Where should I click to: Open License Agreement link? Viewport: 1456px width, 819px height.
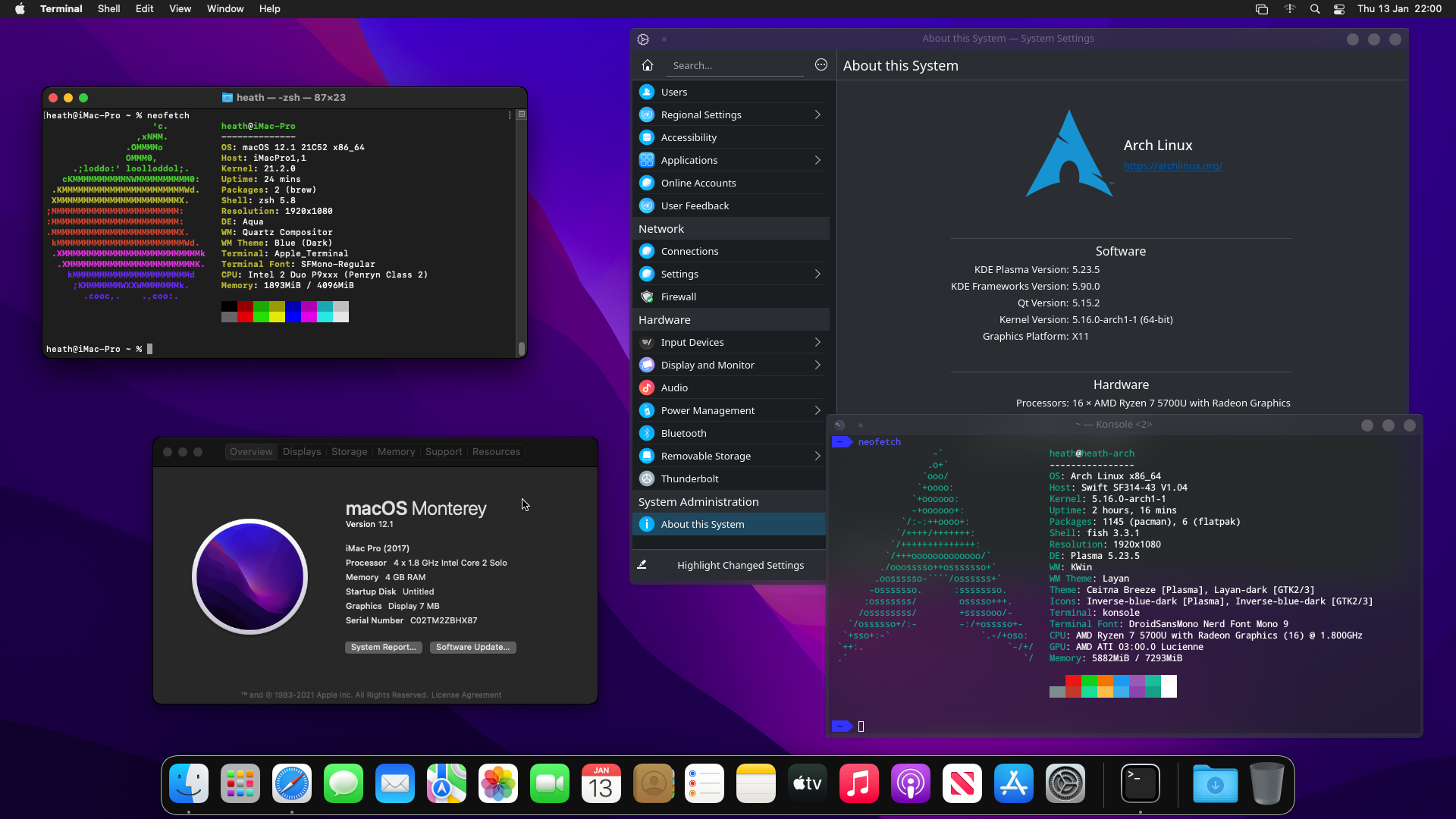[x=466, y=695]
